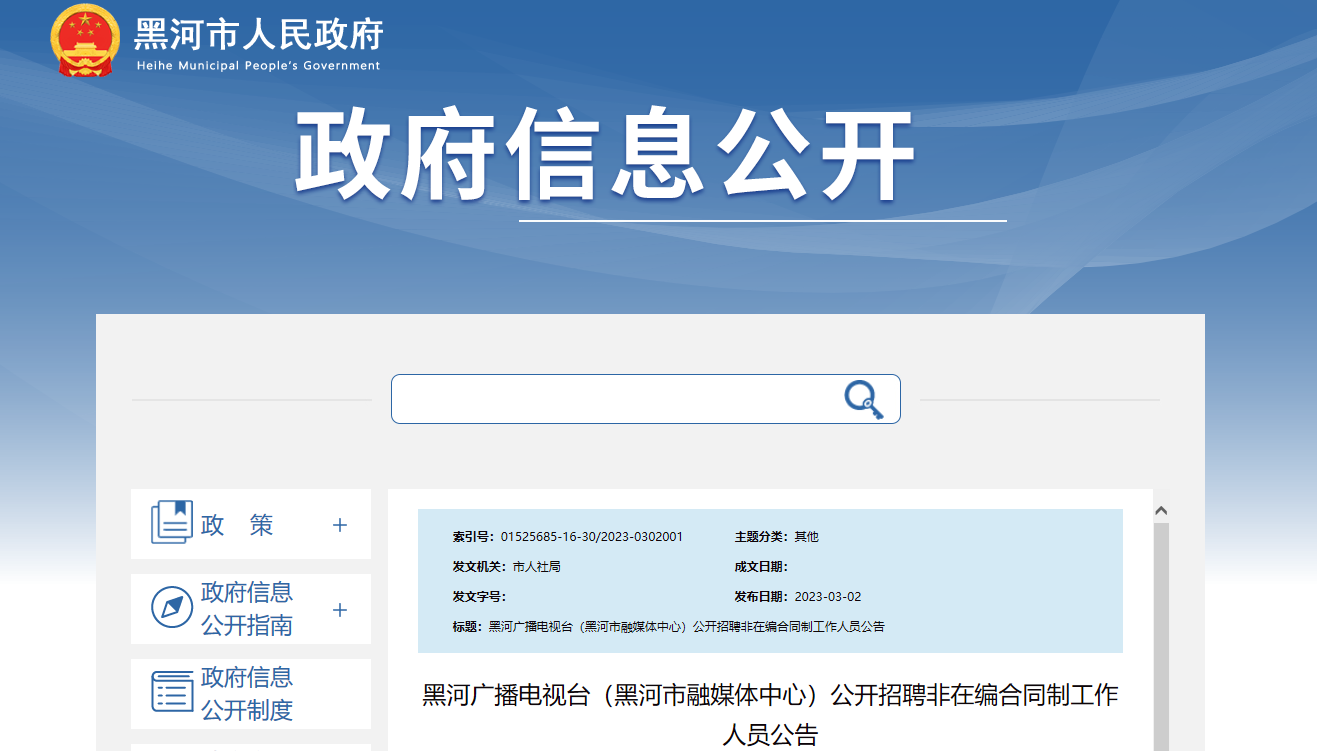The image size is (1317, 751).
Task: Click the publish date 2023-03-02
Action: [x=827, y=597]
